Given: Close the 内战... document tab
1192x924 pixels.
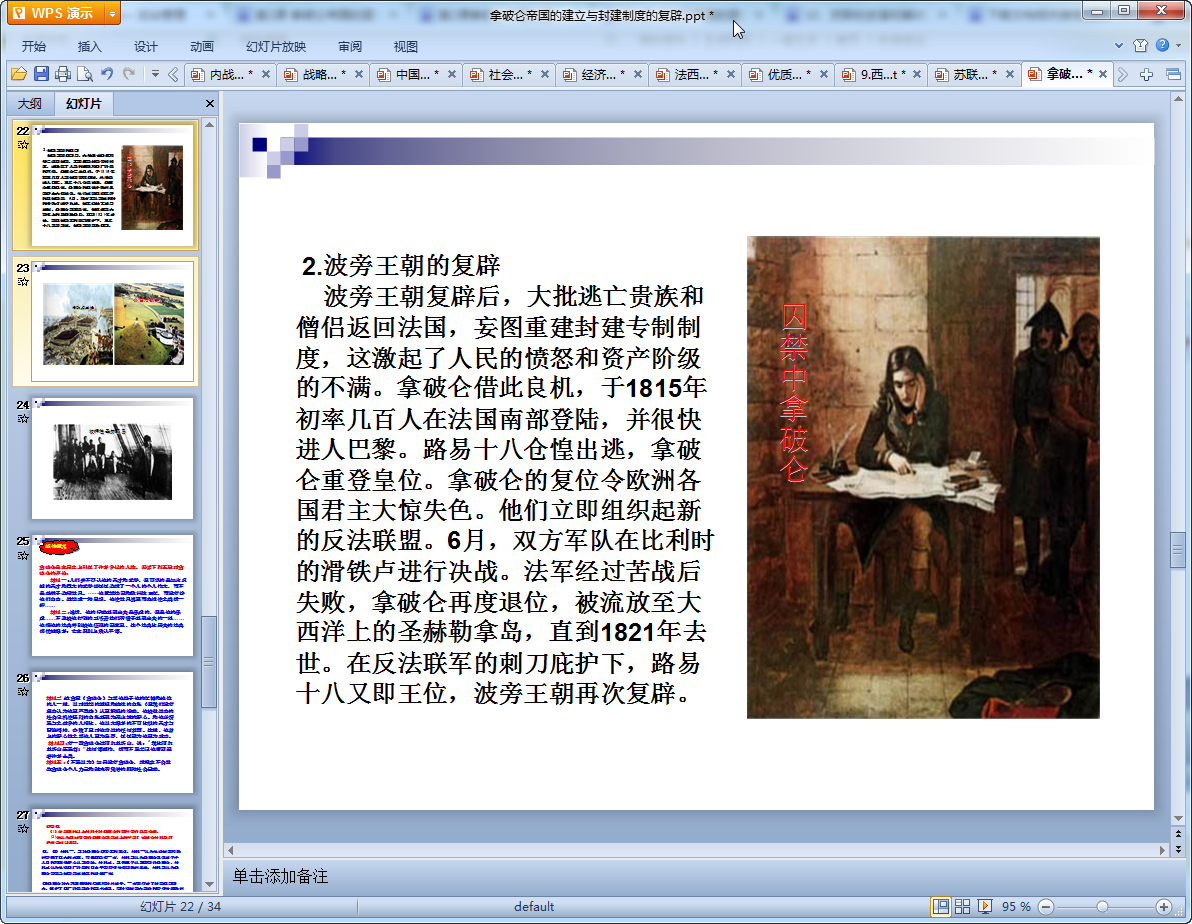Looking at the screenshot, I should 265,74.
